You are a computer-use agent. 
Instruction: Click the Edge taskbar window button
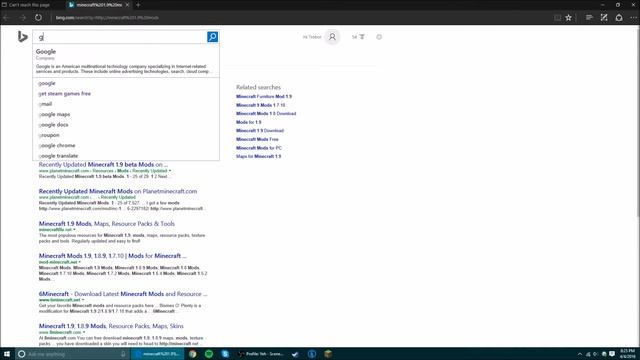(x=158, y=354)
